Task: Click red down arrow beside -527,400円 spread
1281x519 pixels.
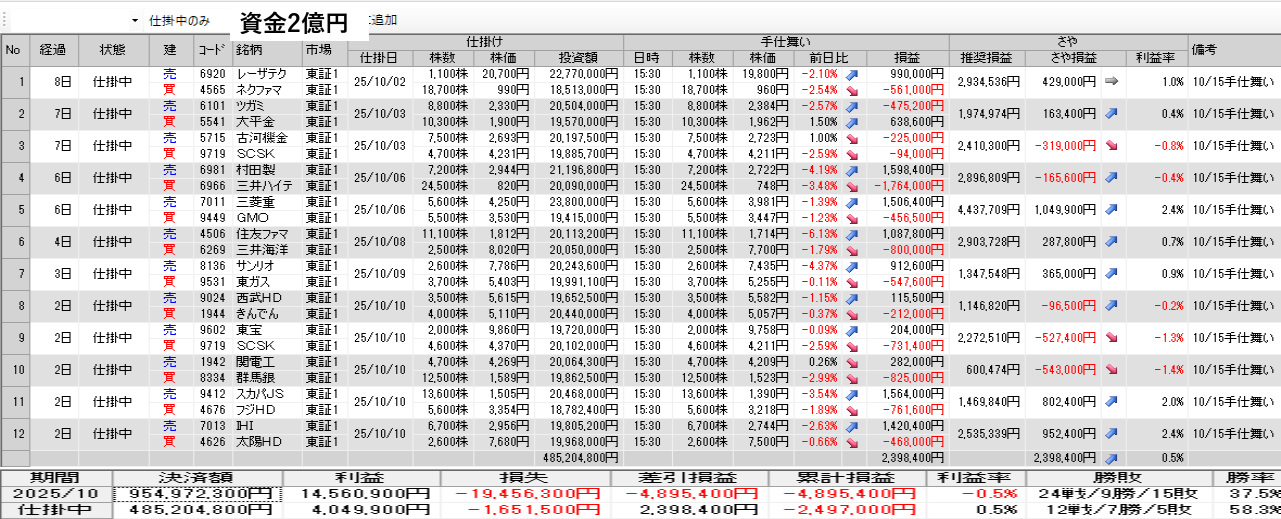Action: pyautogui.click(x=1111, y=337)
